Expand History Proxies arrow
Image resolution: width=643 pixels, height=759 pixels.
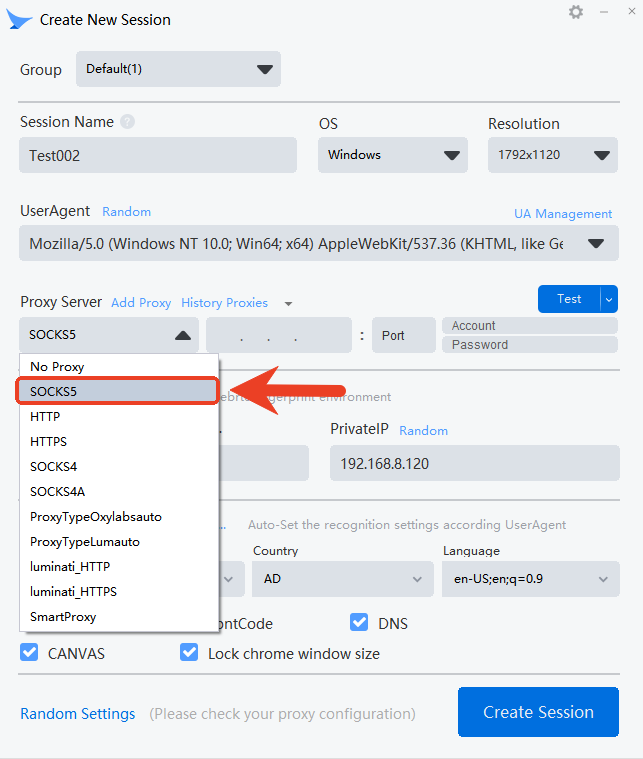tap(289, 303)
